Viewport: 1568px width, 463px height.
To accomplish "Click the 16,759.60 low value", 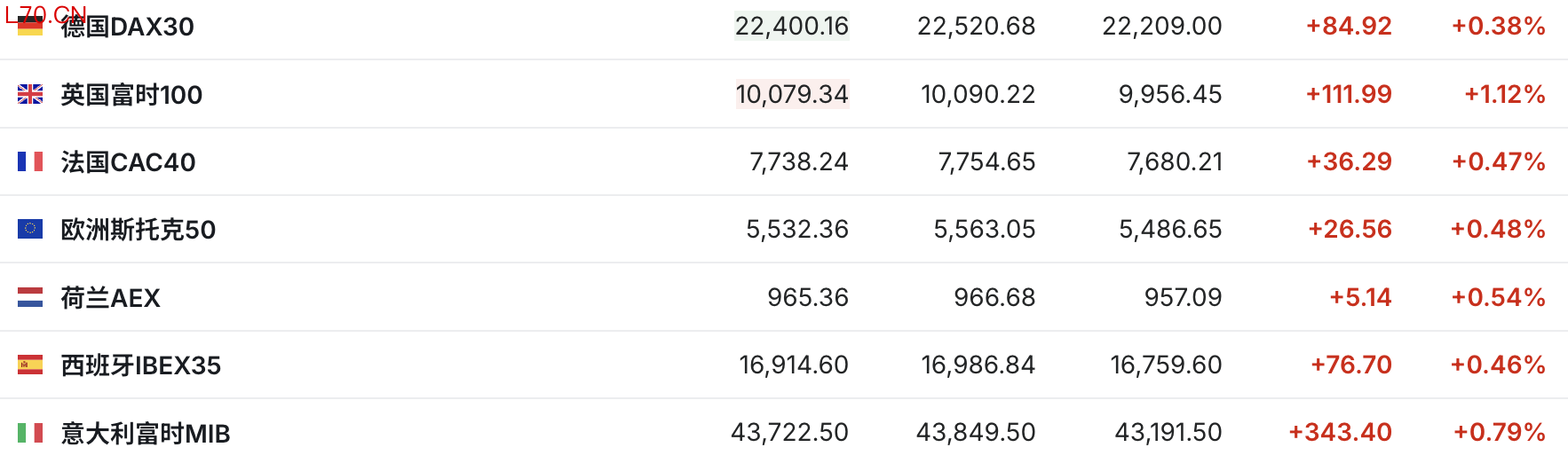I will click(1166, 365).
